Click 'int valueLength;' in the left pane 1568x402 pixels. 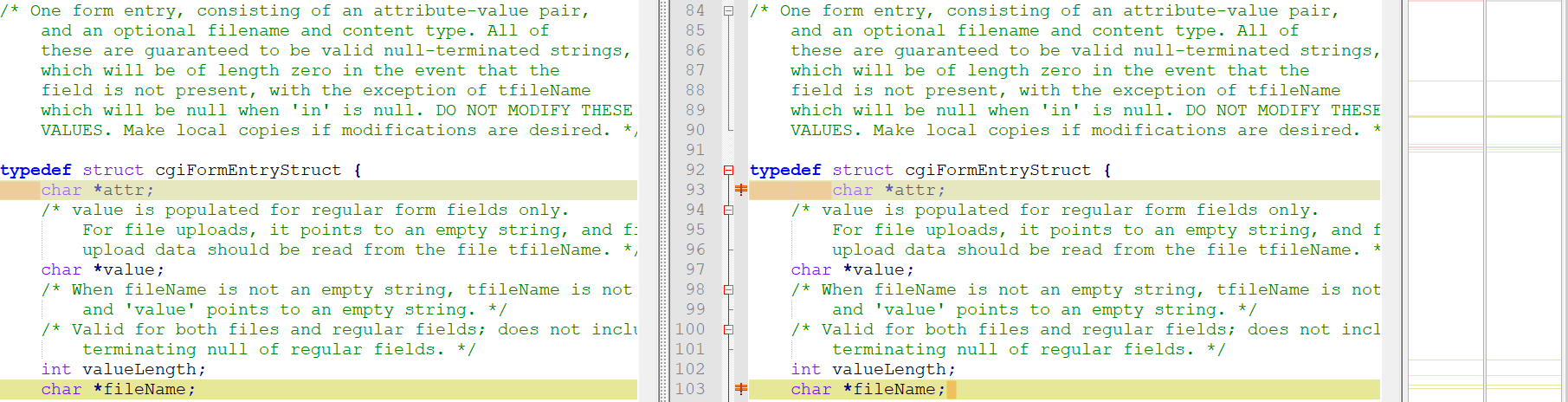[x=123, y=370]
